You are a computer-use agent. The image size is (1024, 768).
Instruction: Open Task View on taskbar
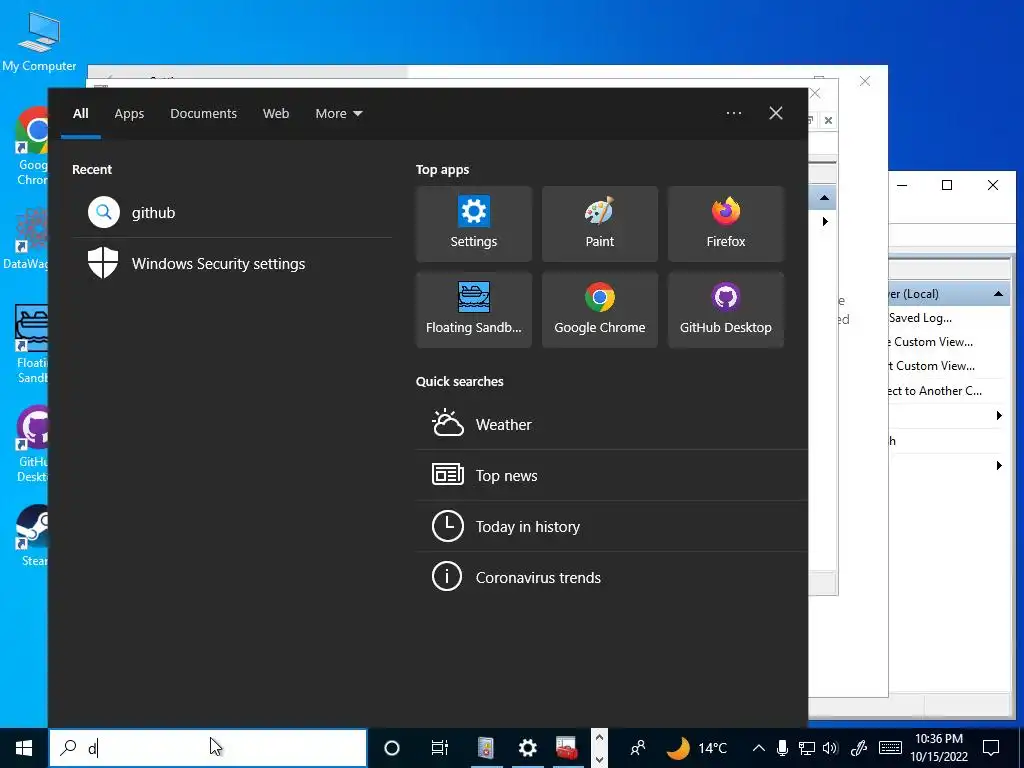440,748
